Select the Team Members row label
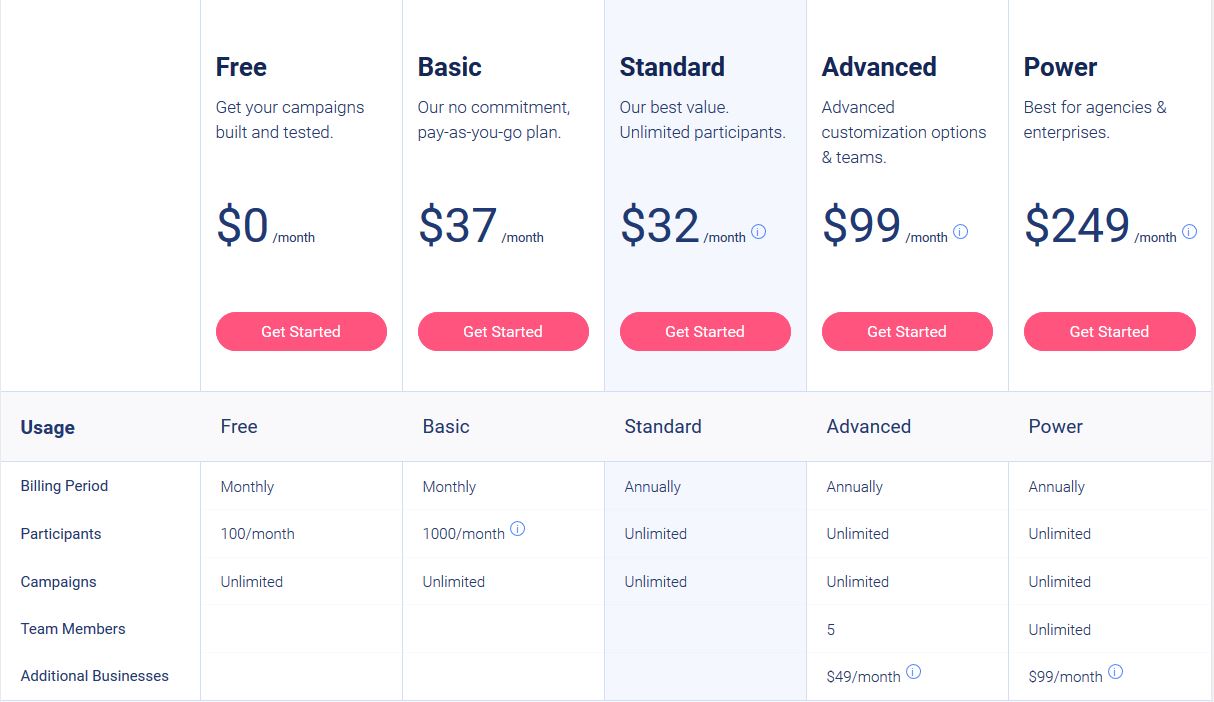Screen dimensions: 1214x702 73,629
